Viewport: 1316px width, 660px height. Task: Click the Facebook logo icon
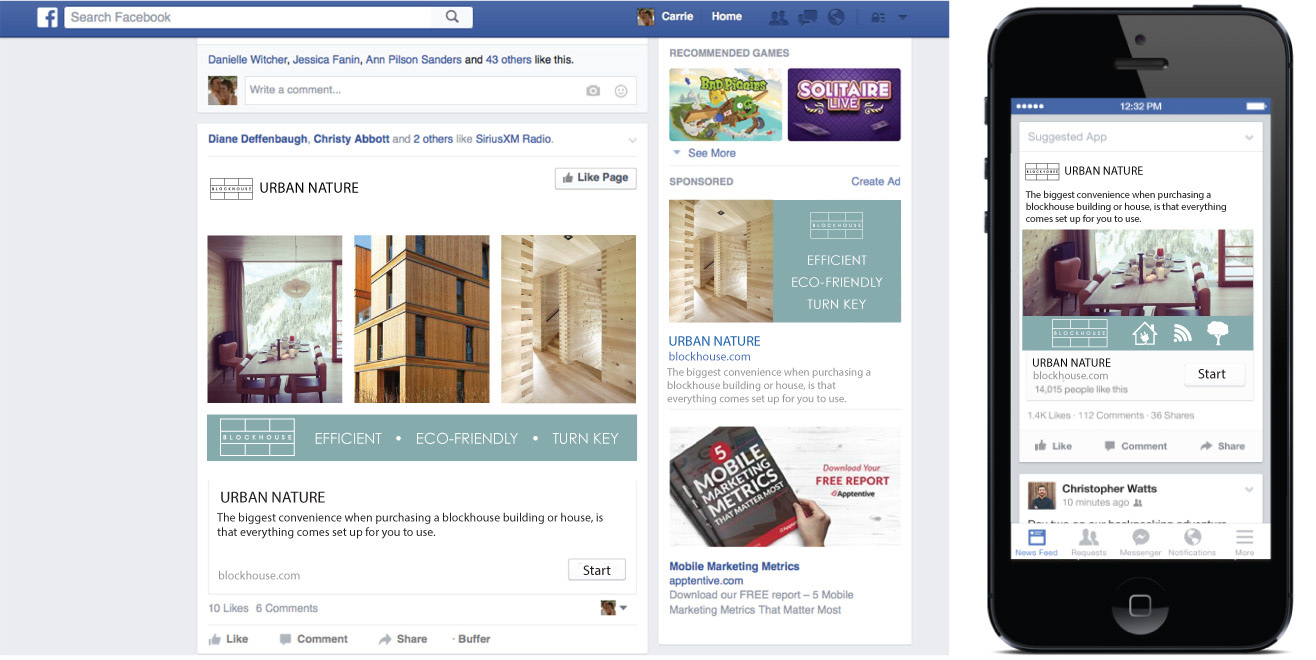[x=47, y=17]
